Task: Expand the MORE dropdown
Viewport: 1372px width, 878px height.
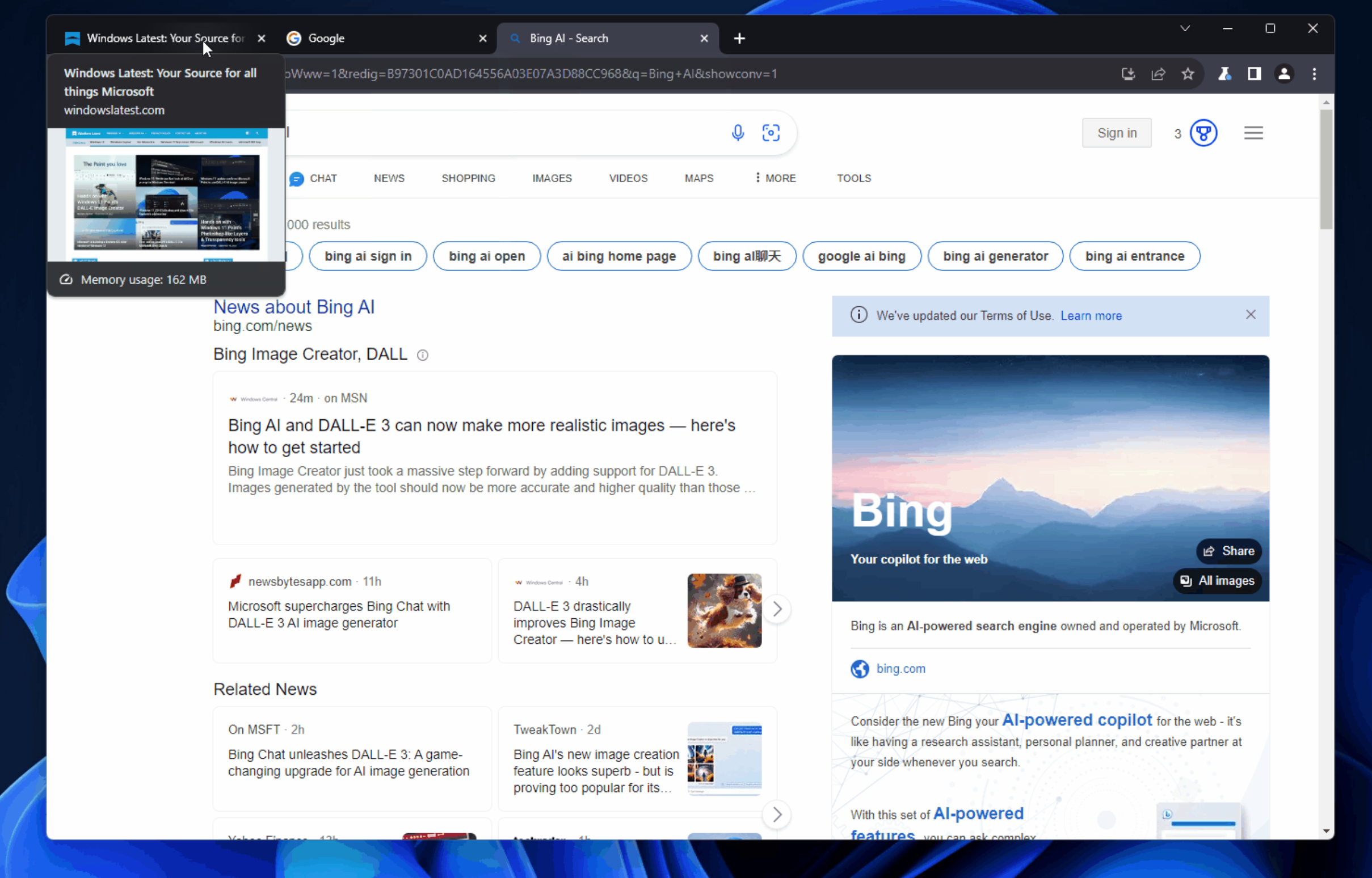Action: 775,179
